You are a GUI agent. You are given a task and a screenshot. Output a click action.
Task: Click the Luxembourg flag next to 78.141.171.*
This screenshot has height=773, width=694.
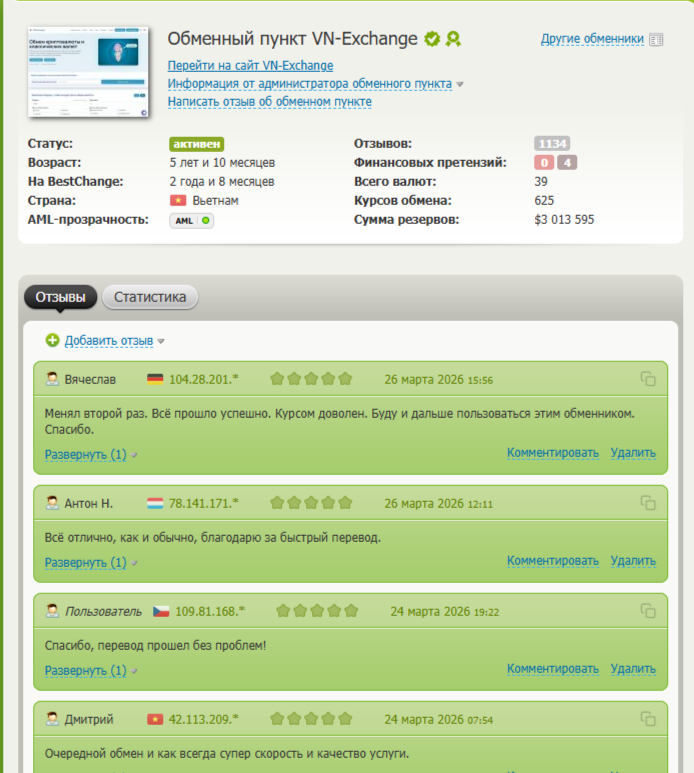(155, 503)
